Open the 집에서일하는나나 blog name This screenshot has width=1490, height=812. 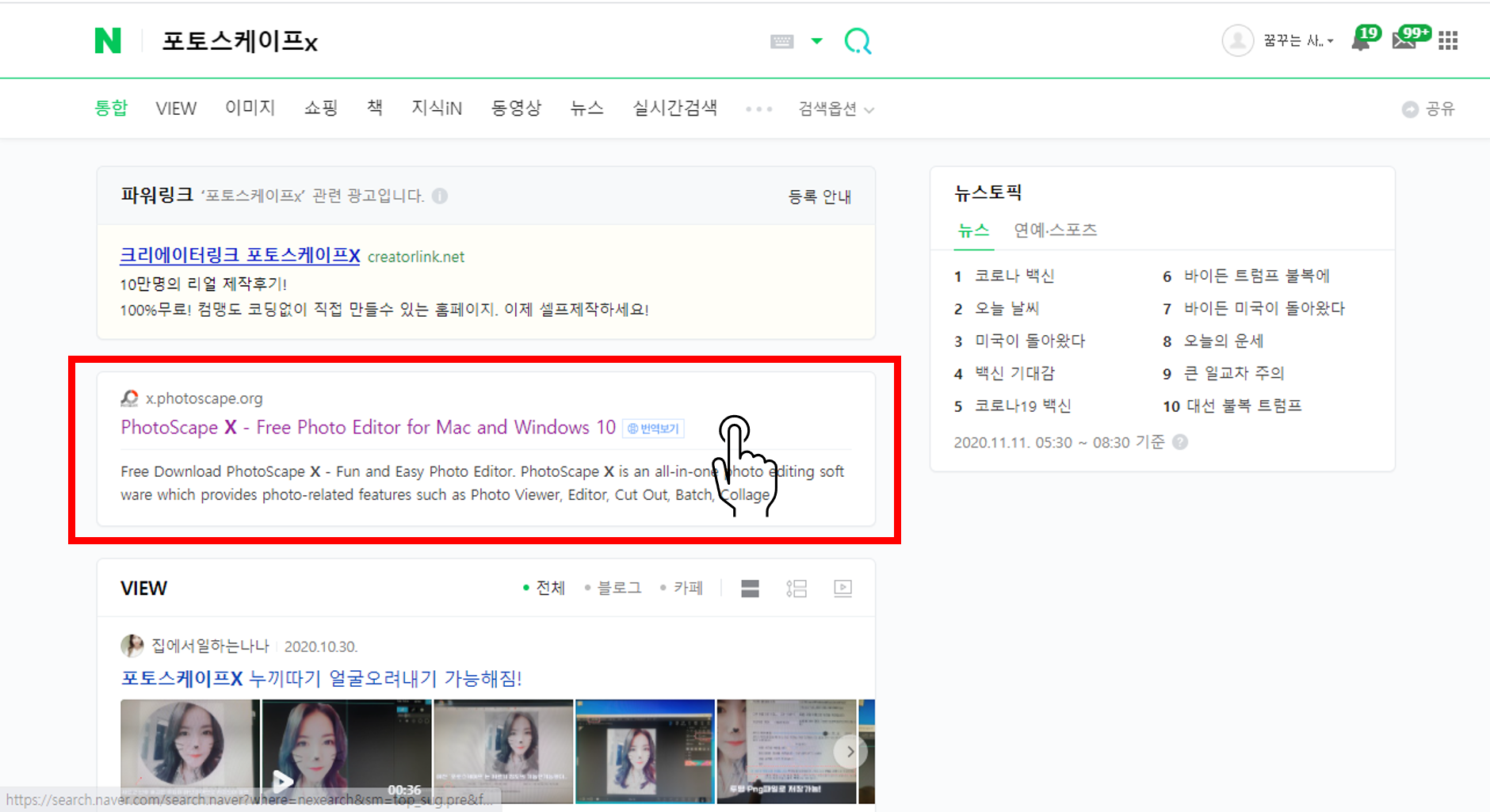(210, 646)
